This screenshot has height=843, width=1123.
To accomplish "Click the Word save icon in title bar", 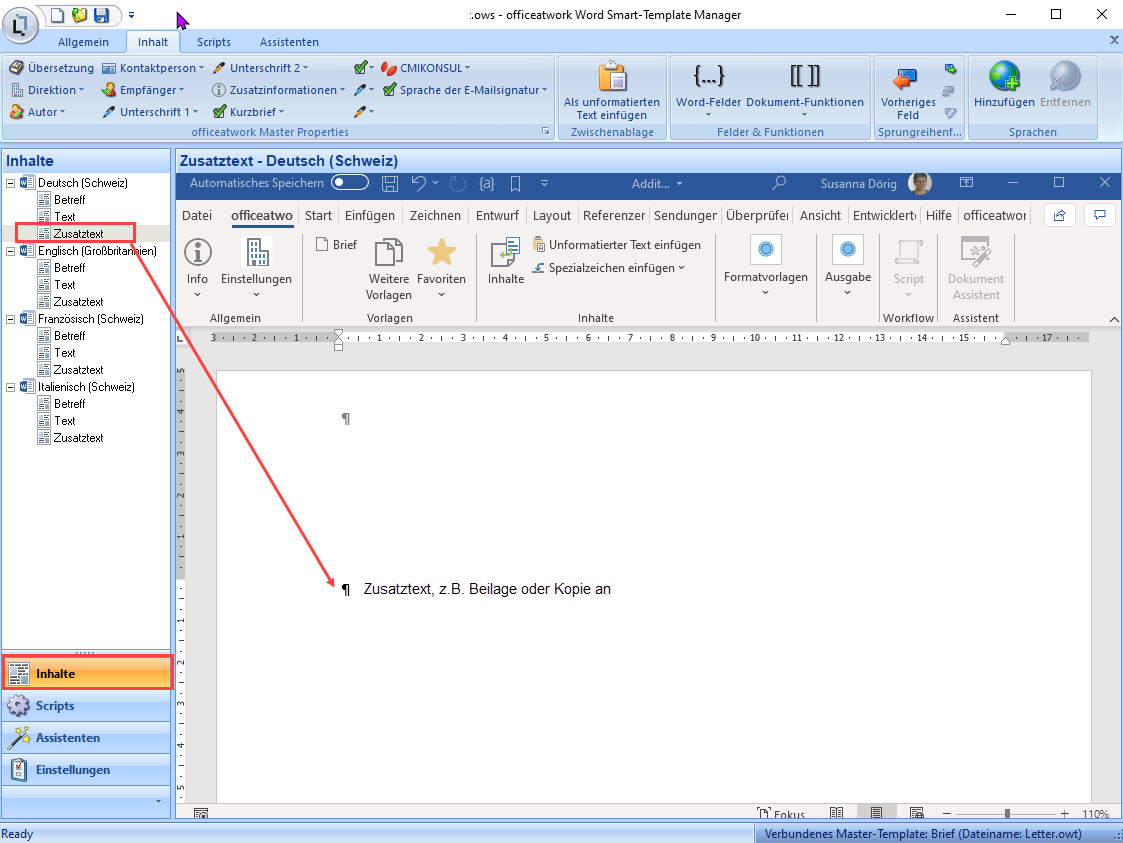I will tap(390, 183).
